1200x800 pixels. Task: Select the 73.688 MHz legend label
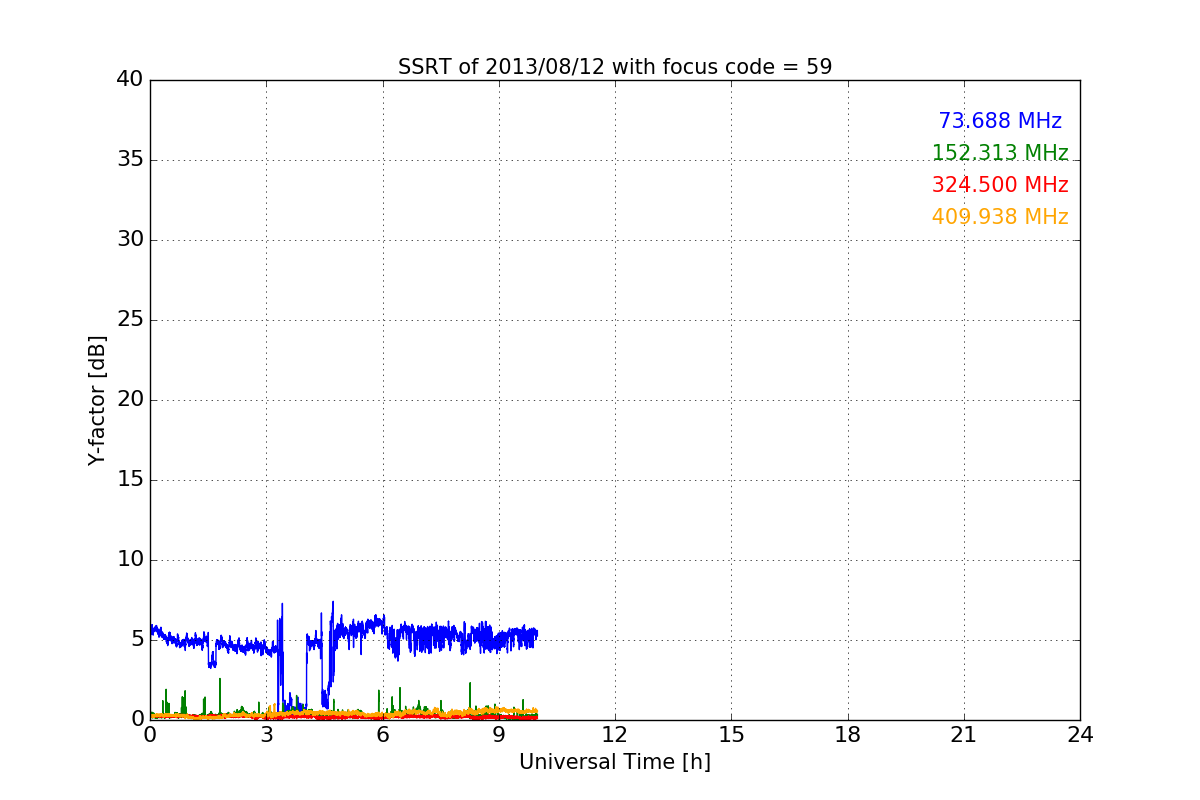tap(1000, 121)
